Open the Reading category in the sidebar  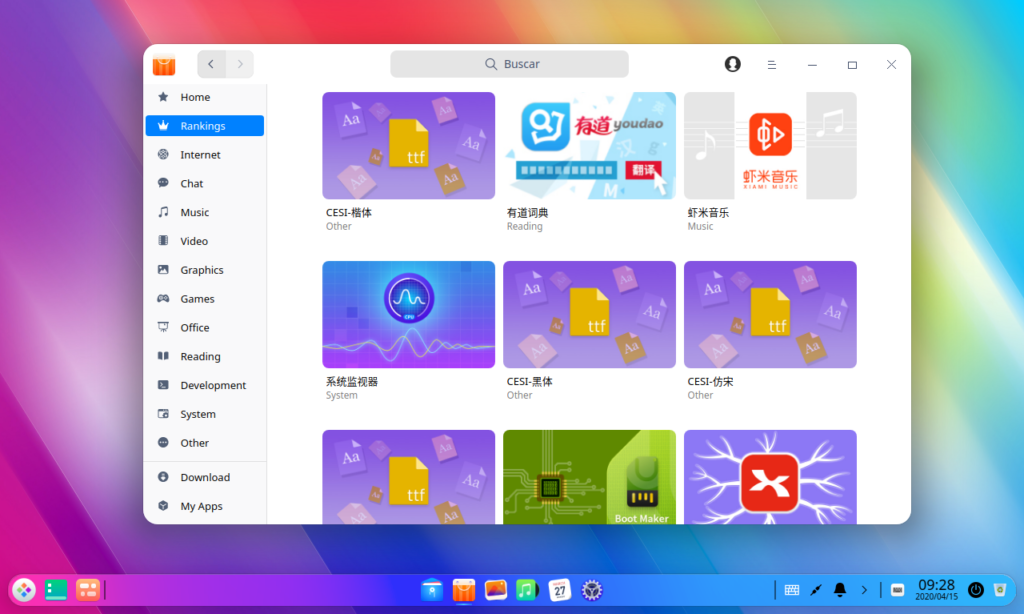[x=204, y=355]
